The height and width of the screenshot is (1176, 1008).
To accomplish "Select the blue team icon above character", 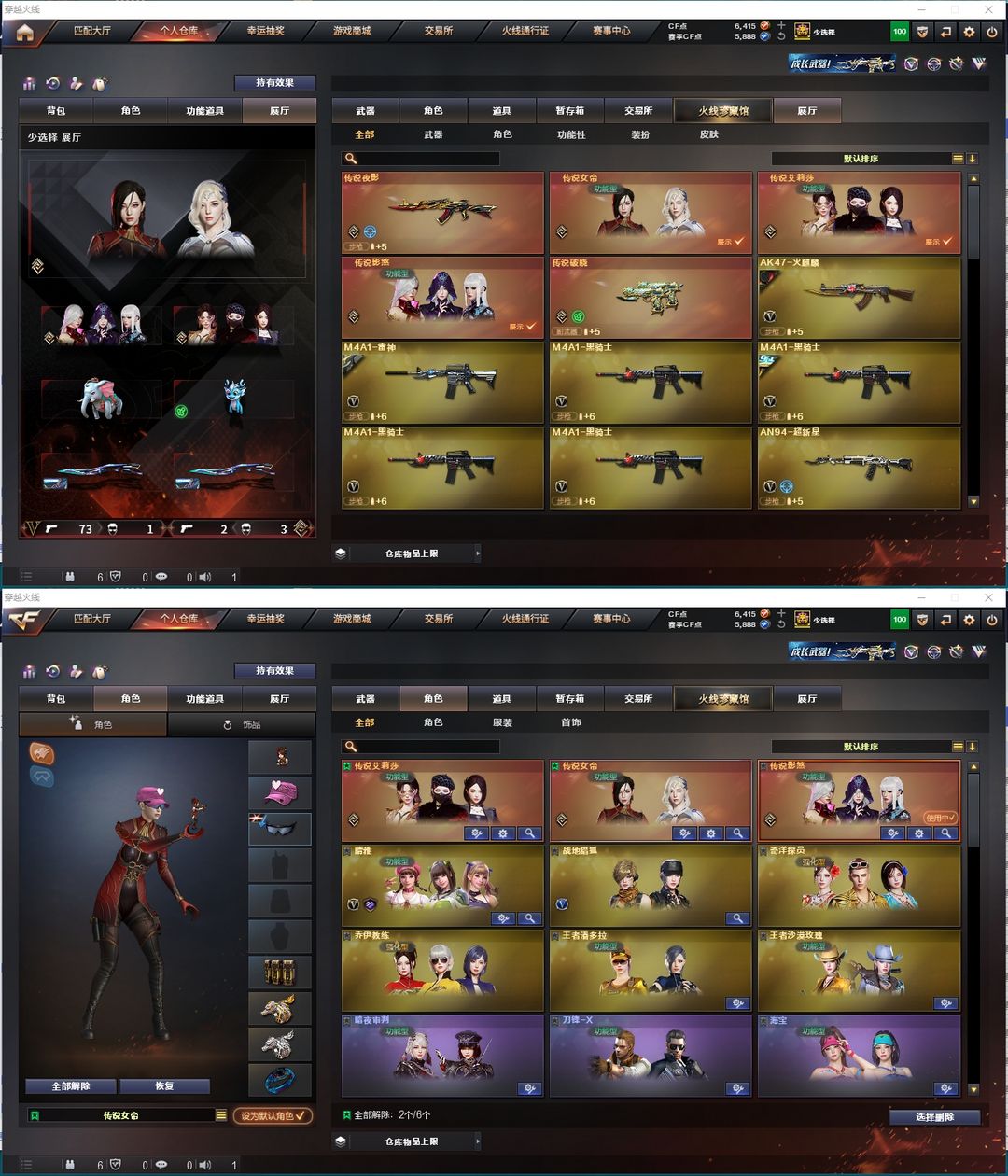I will [41, 777].
